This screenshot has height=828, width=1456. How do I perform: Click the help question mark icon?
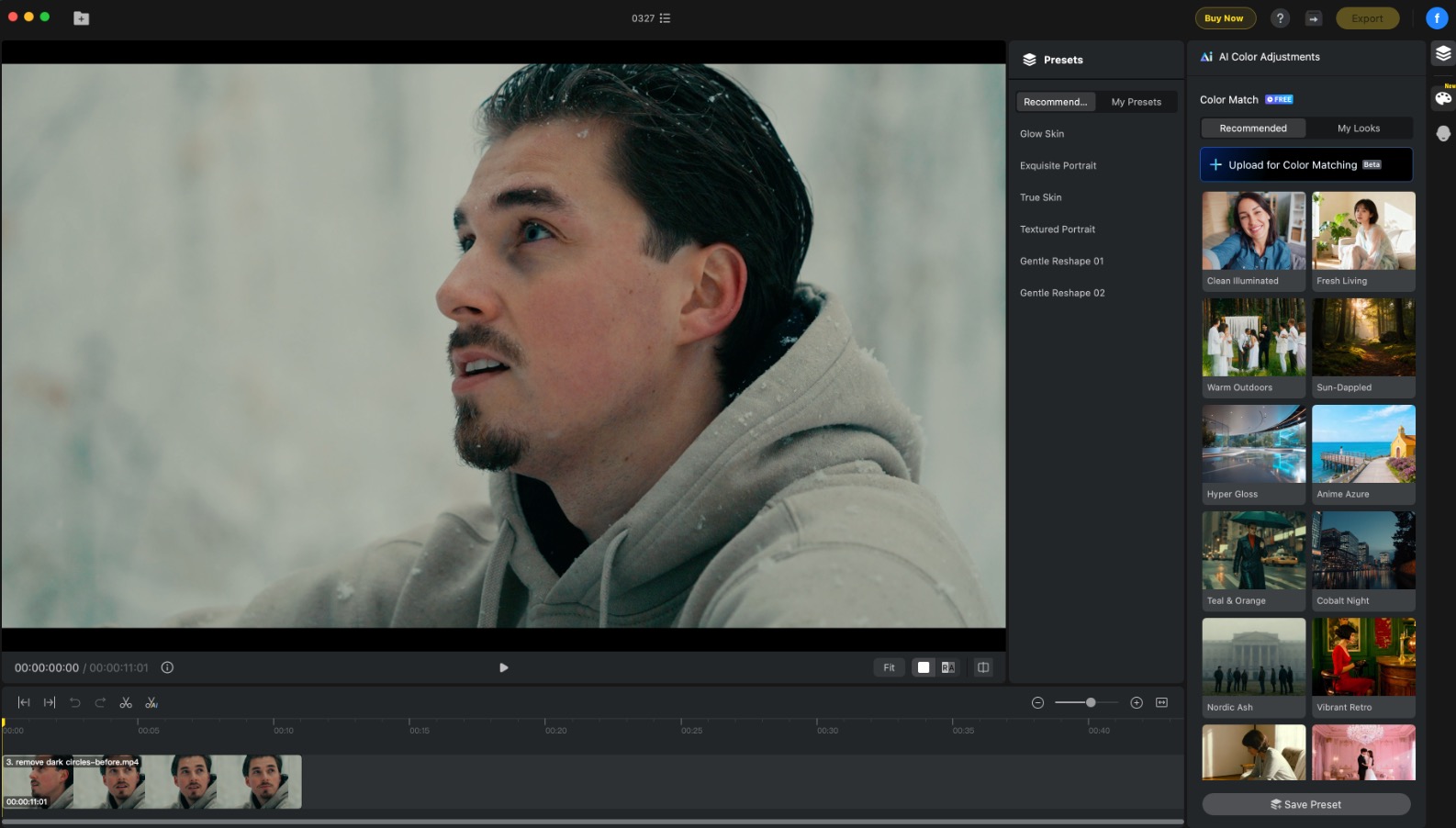1280,18
